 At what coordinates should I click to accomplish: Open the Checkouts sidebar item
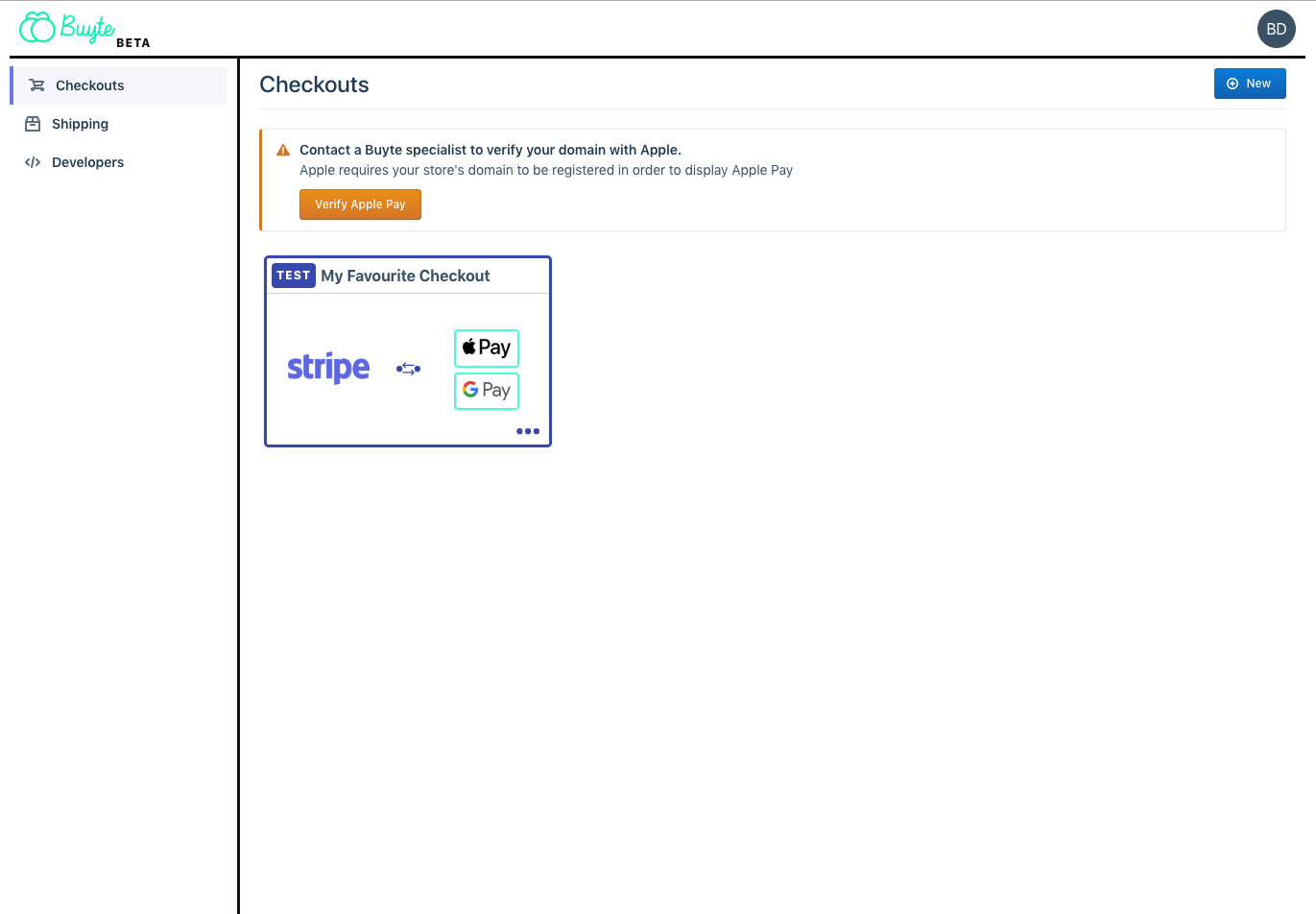click(120, 85)
